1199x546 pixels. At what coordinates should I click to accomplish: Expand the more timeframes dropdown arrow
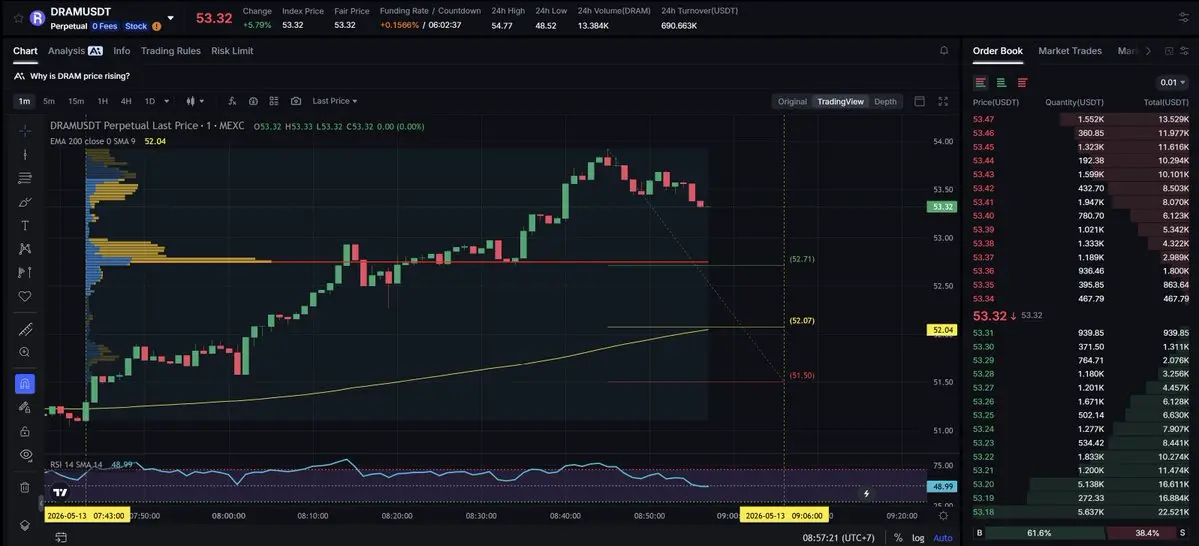167,101
